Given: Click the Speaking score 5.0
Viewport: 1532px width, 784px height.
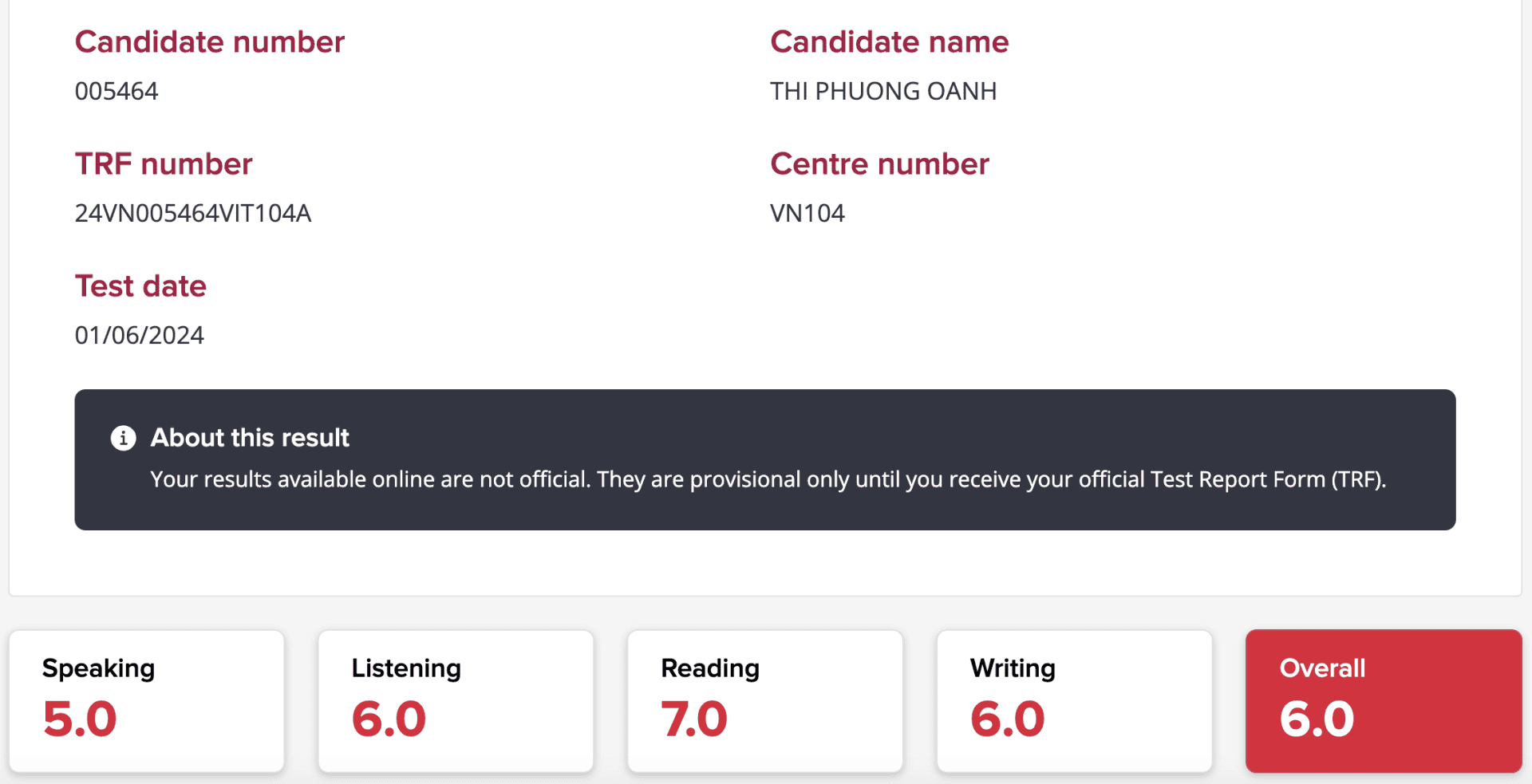Looking at the screenshot, I should [80, 719].
